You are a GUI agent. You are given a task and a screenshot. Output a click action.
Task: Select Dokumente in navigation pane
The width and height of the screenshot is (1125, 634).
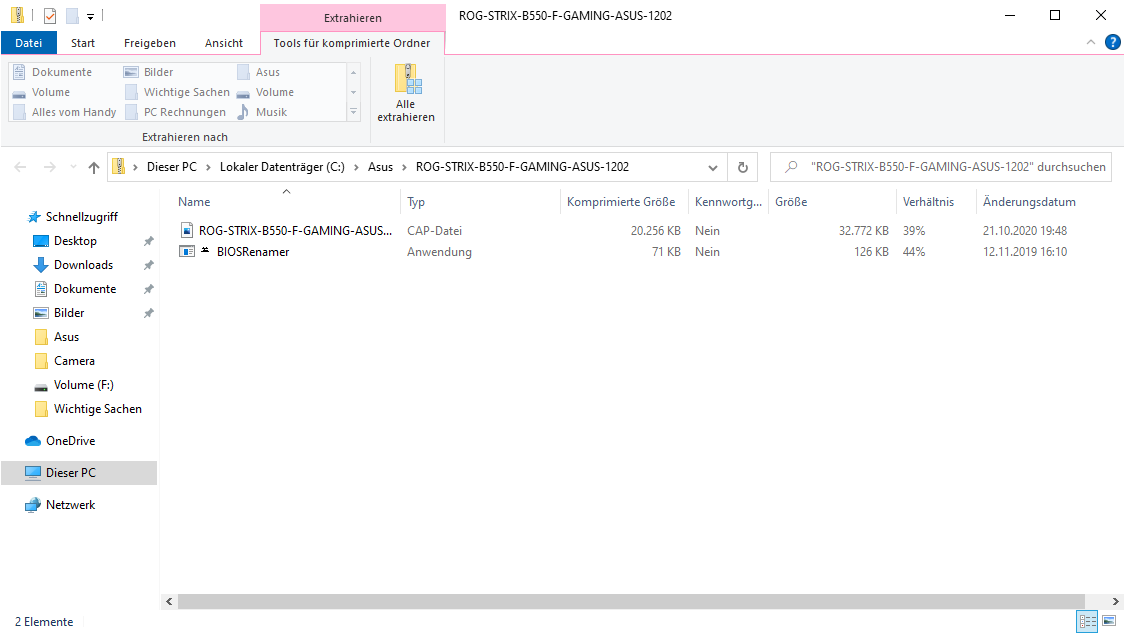(85, 289)
